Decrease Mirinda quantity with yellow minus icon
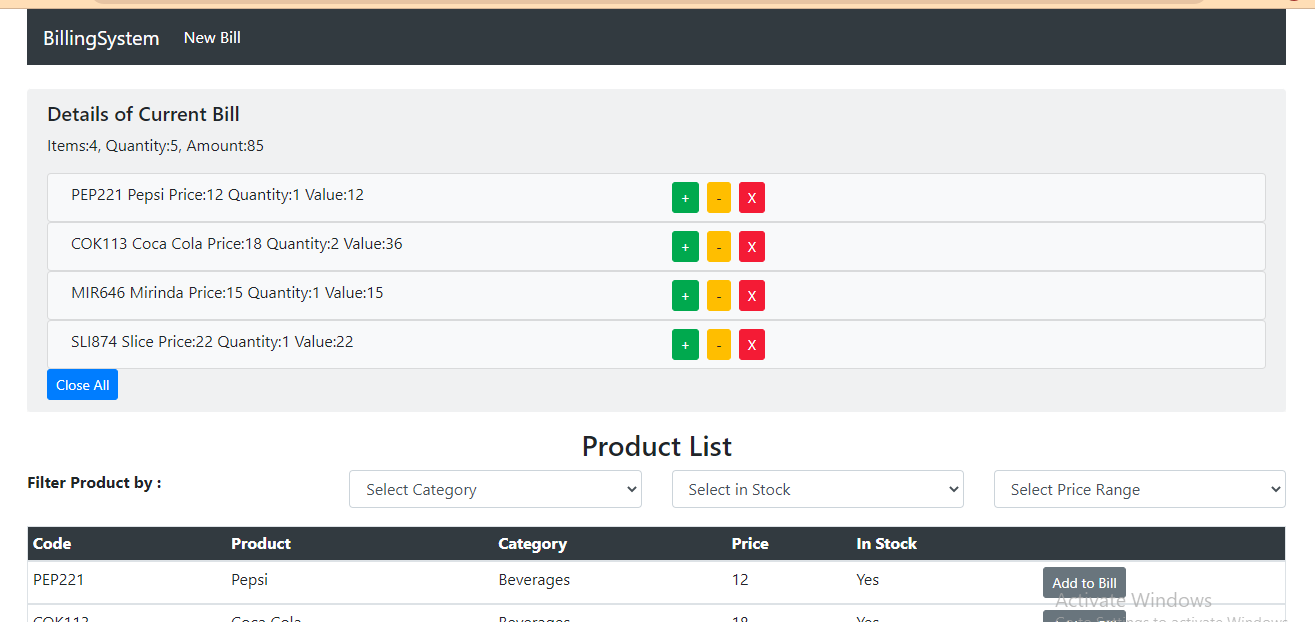1315x622 pixels. (718, 295)
